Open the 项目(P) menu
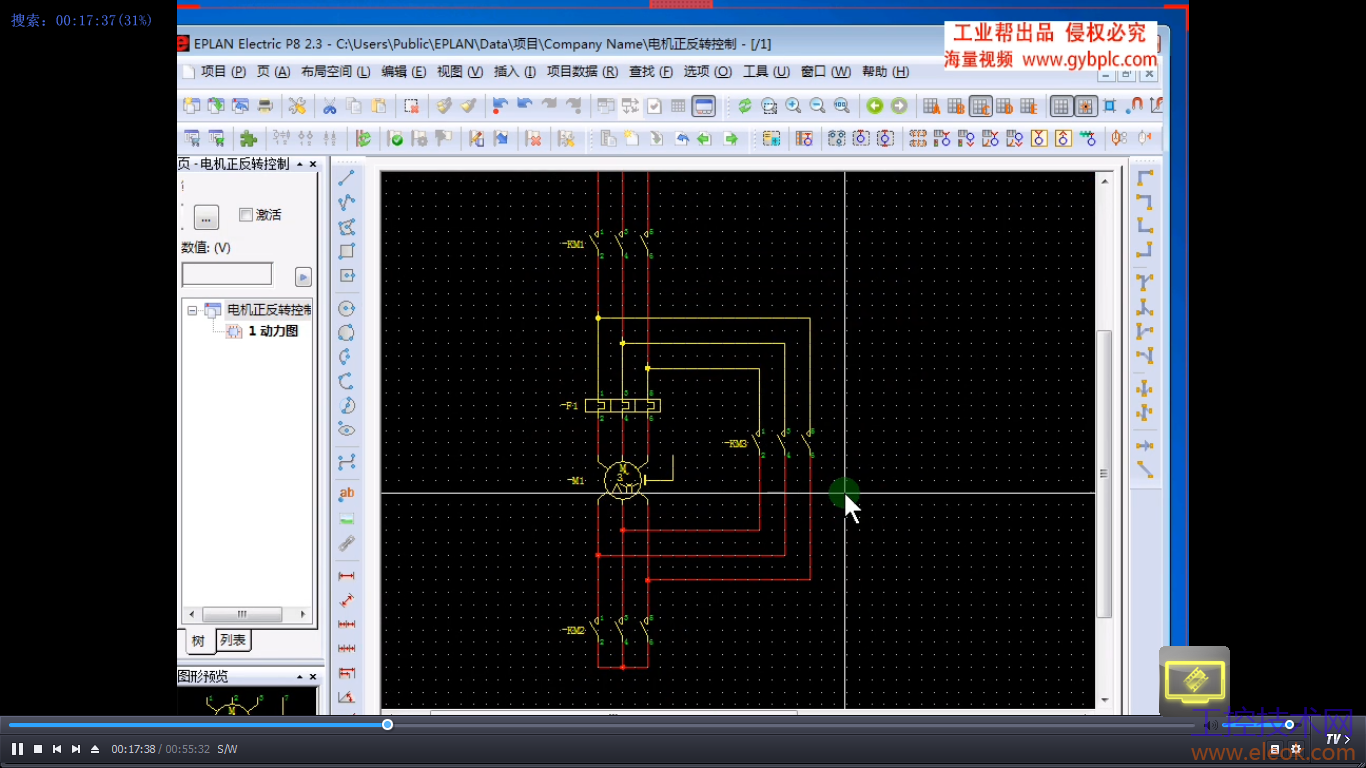 (x=223, y=72)
